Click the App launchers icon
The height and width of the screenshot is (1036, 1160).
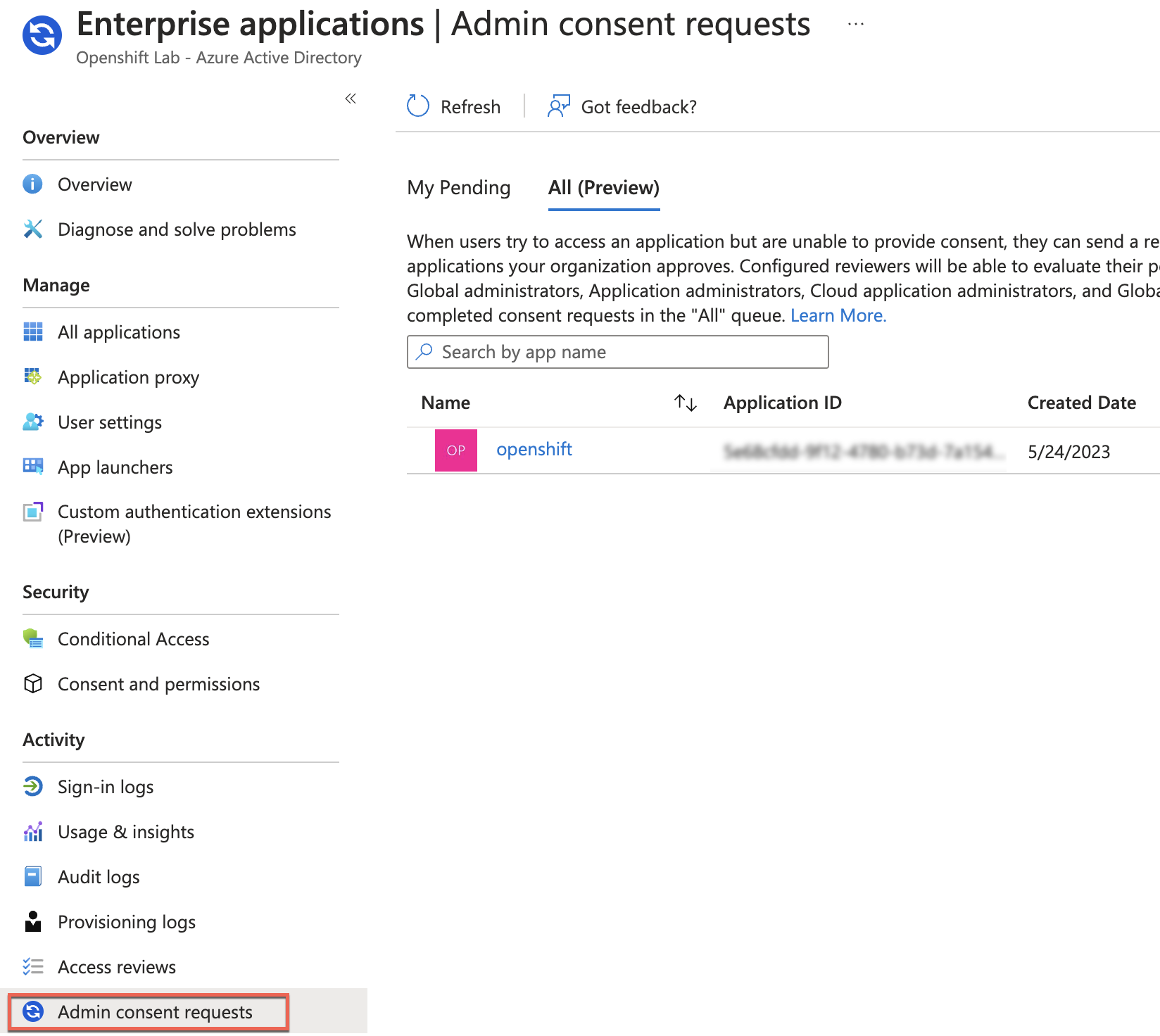point(32,467)
